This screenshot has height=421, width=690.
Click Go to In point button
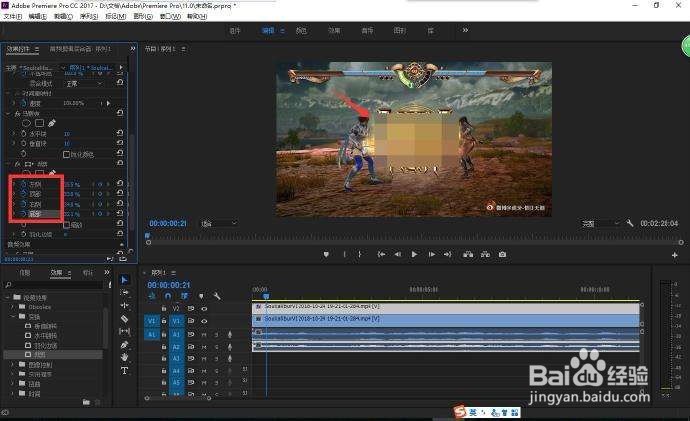click(381, 254)
